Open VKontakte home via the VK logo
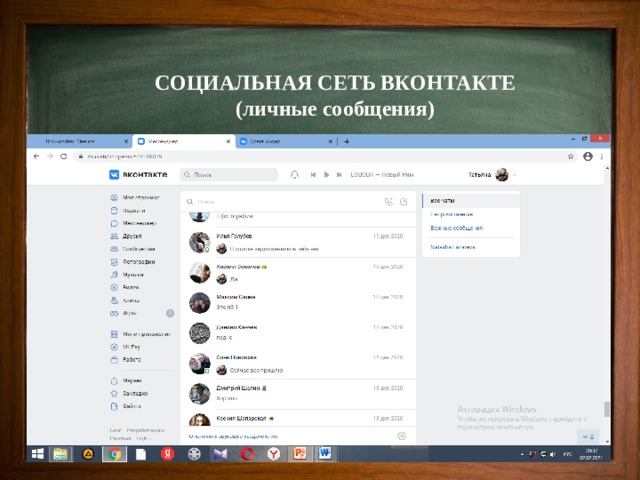Viewport: 640px width, 480px height. (x=138, y=174)
